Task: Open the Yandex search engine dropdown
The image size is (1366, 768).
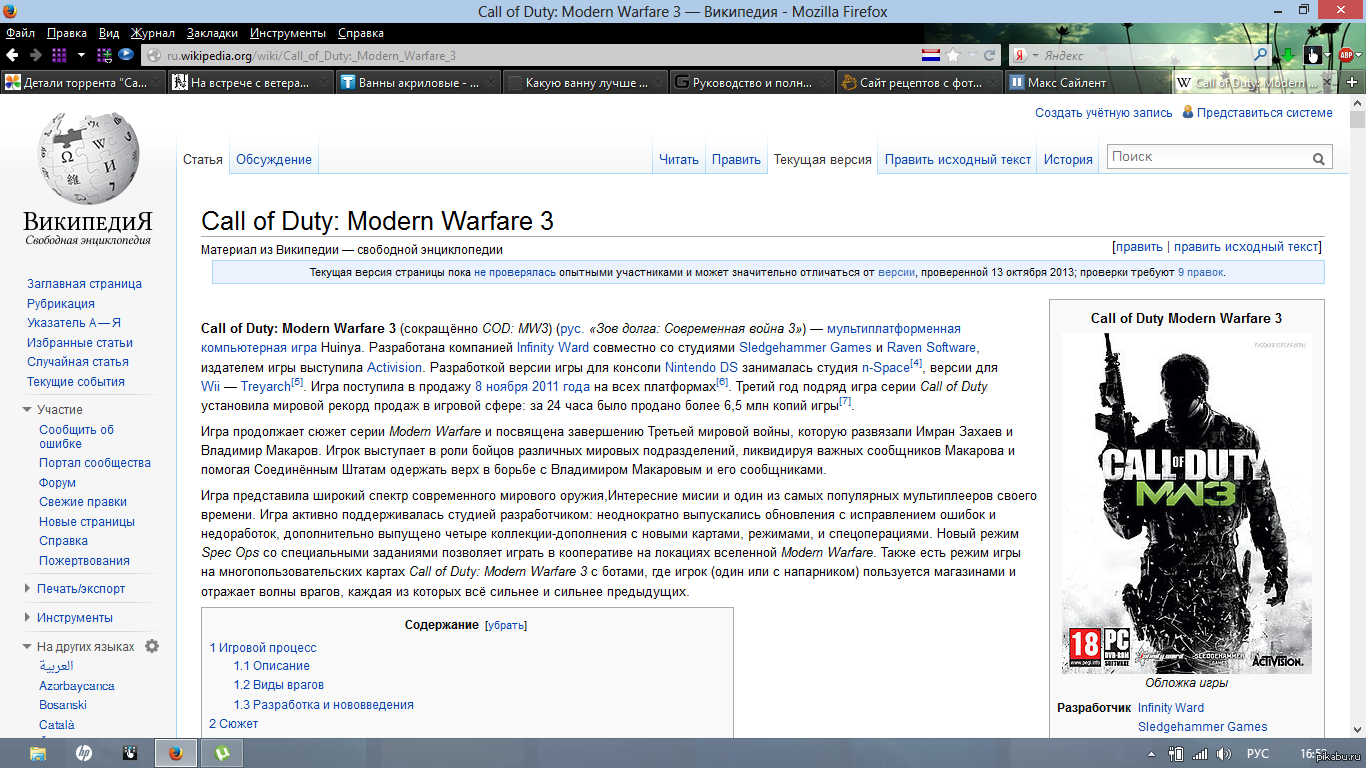Action: (1027, 55)
